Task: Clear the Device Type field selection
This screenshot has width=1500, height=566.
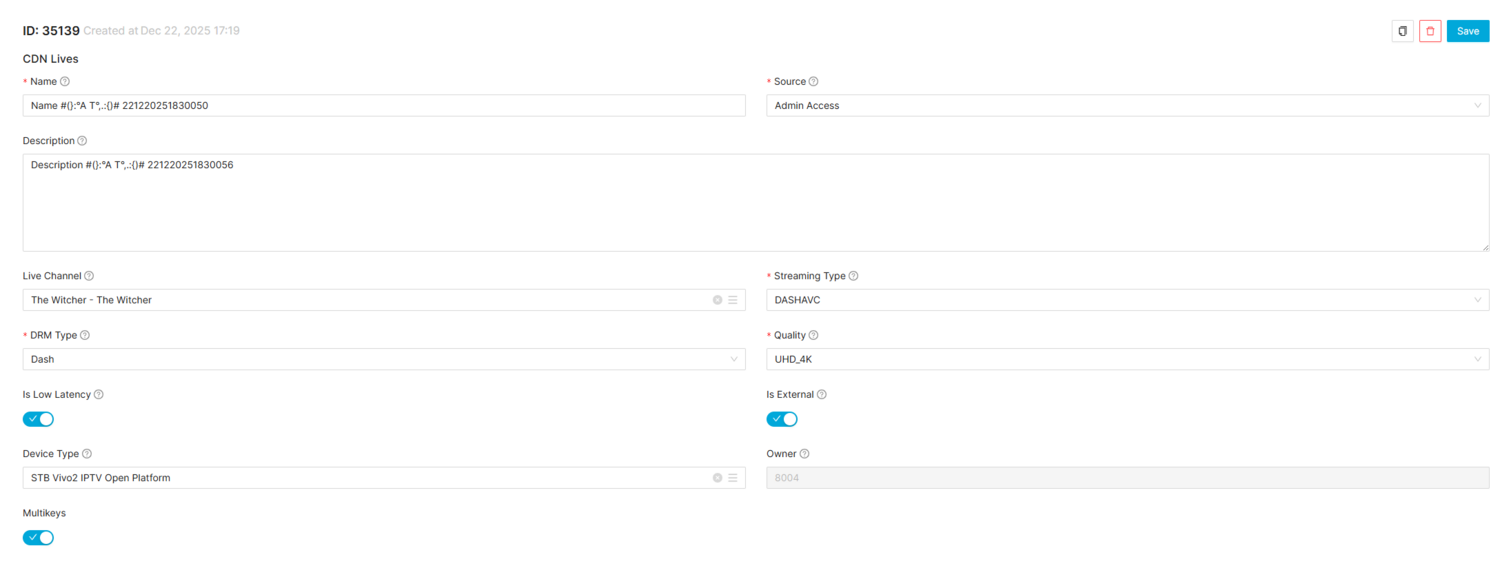Action: 717,478
